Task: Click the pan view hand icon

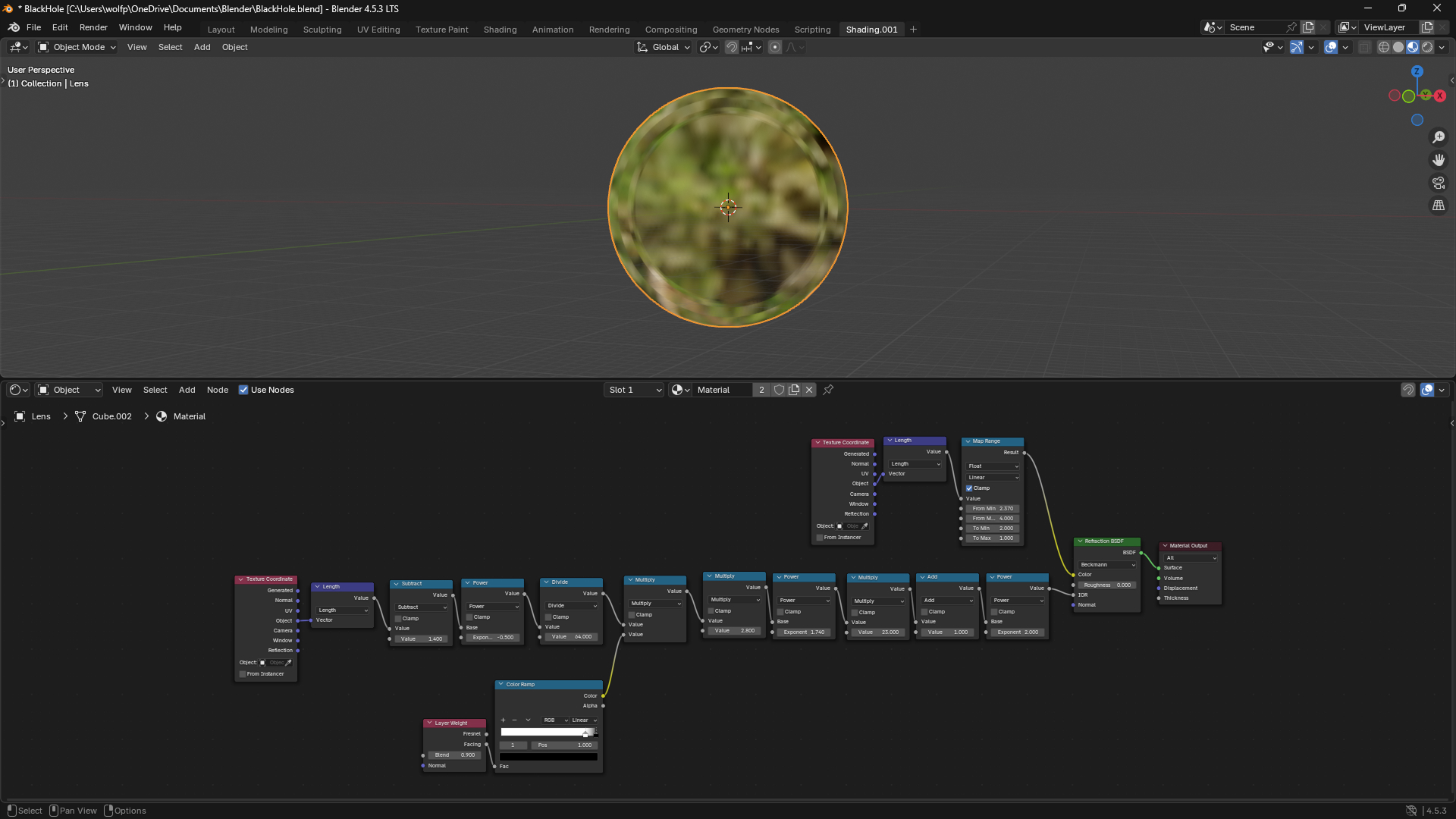Action: (1438, 160)
